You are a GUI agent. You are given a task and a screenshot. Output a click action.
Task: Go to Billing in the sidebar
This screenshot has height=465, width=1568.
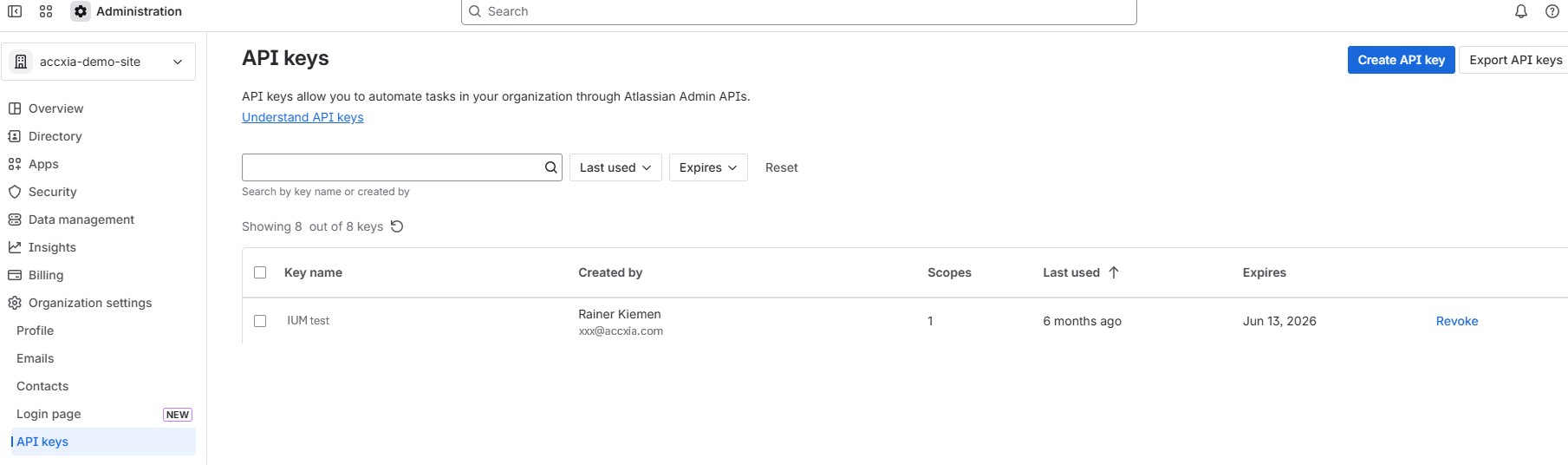coord(45,275)
